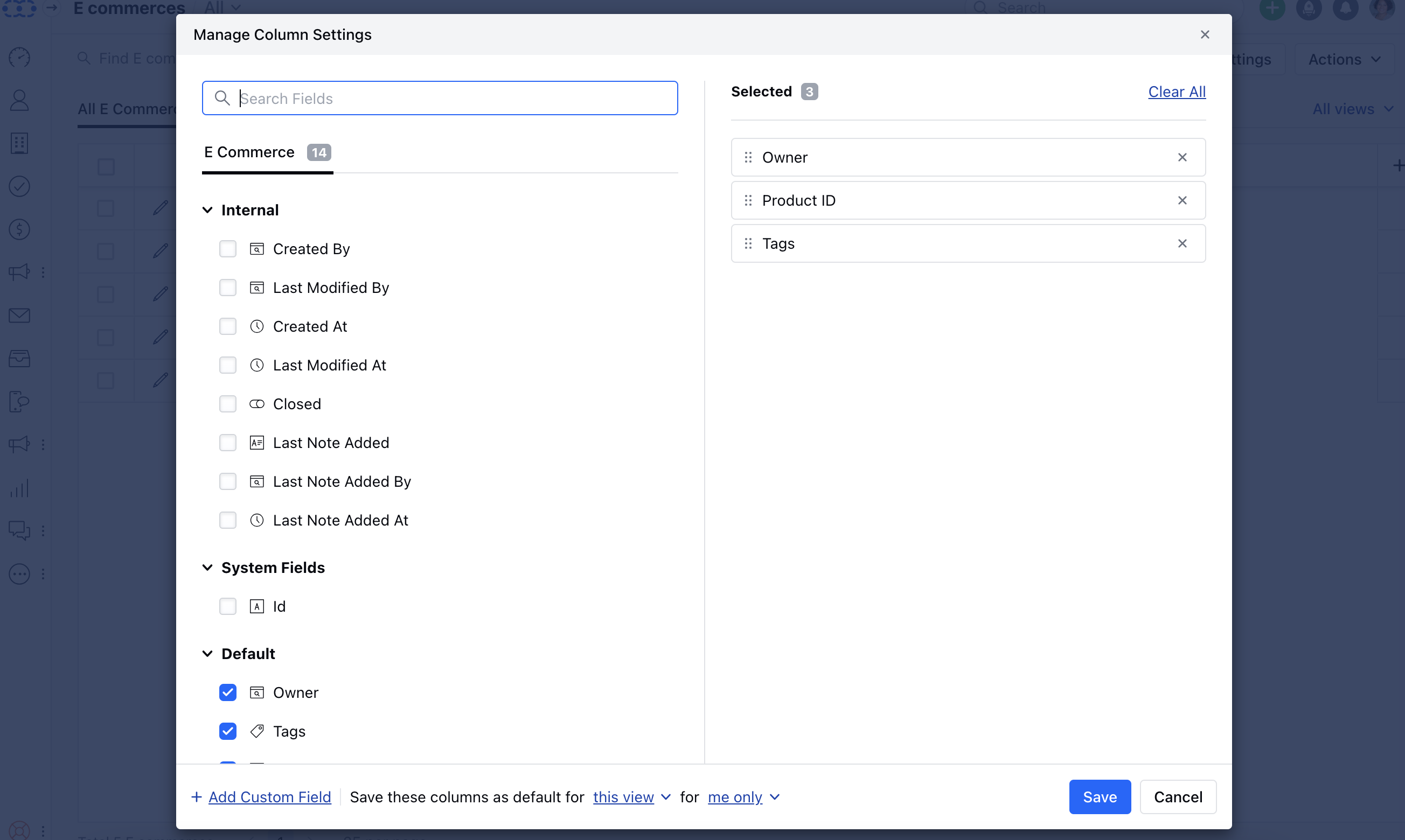Uncheck the Tags default field

pyautogui.click(x=228, y=731)
